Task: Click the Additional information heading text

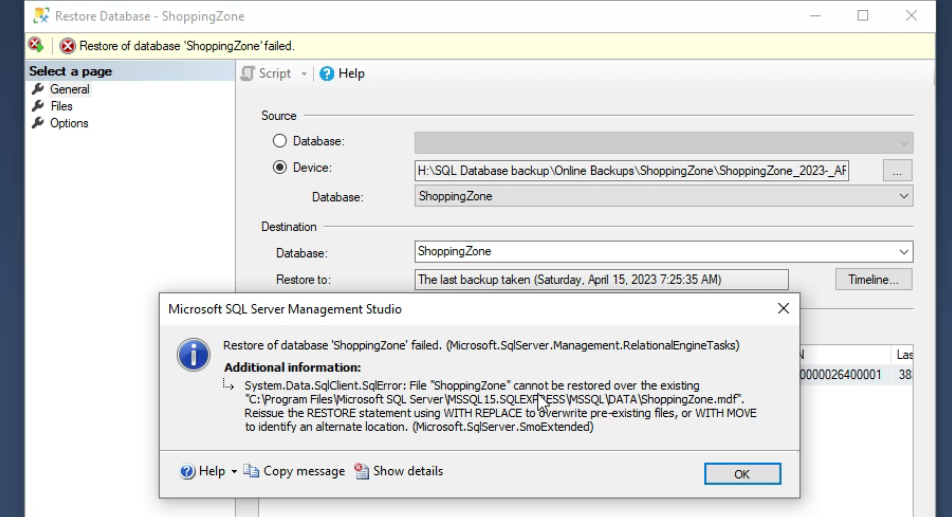Action: click(x=292, y=367)
